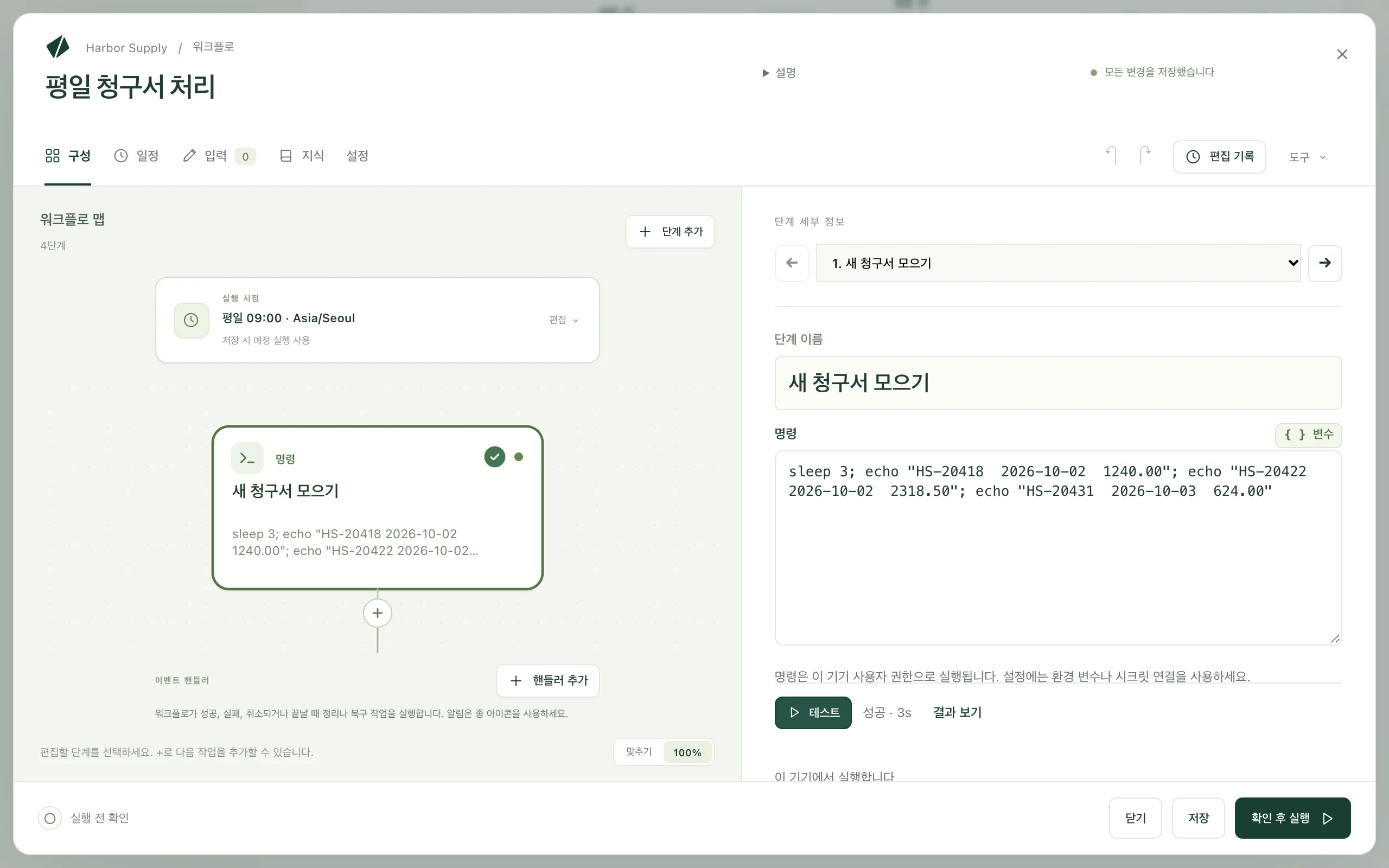Click the green dot indicator on step card
The width and height of the screenshot is (1389, 868).
point(519,457)
